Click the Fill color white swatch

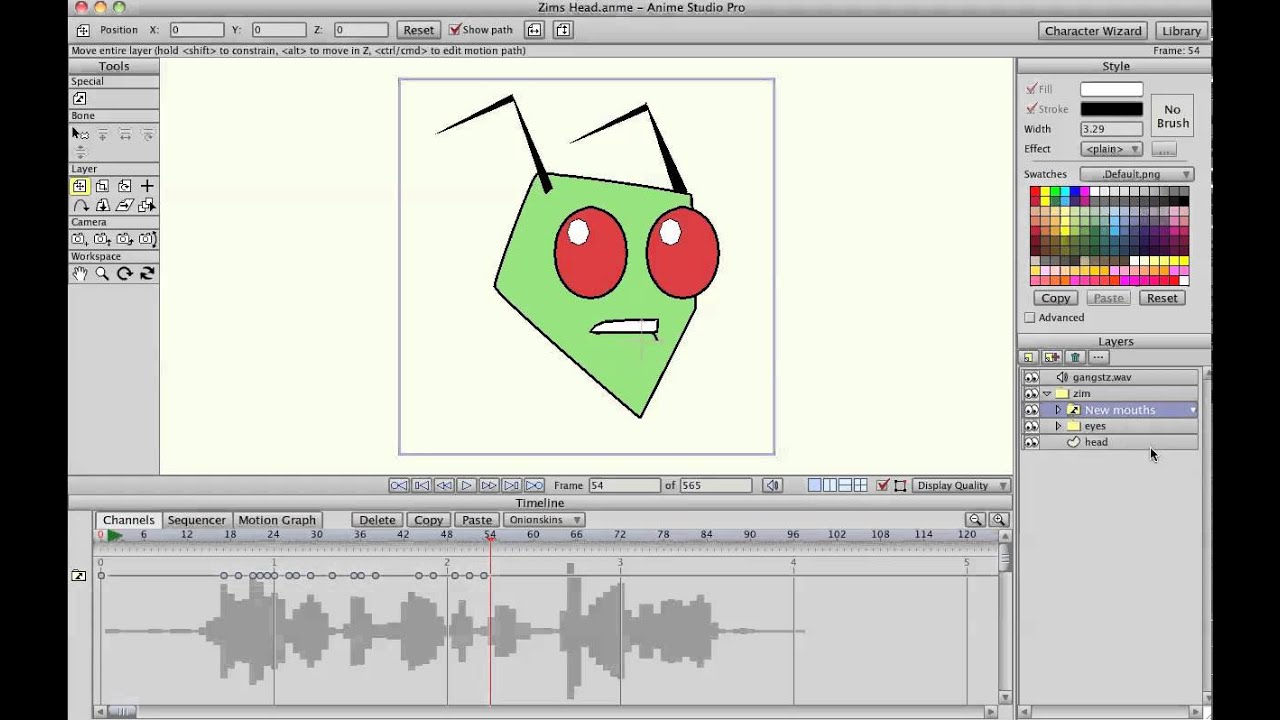click(1111, 89)
